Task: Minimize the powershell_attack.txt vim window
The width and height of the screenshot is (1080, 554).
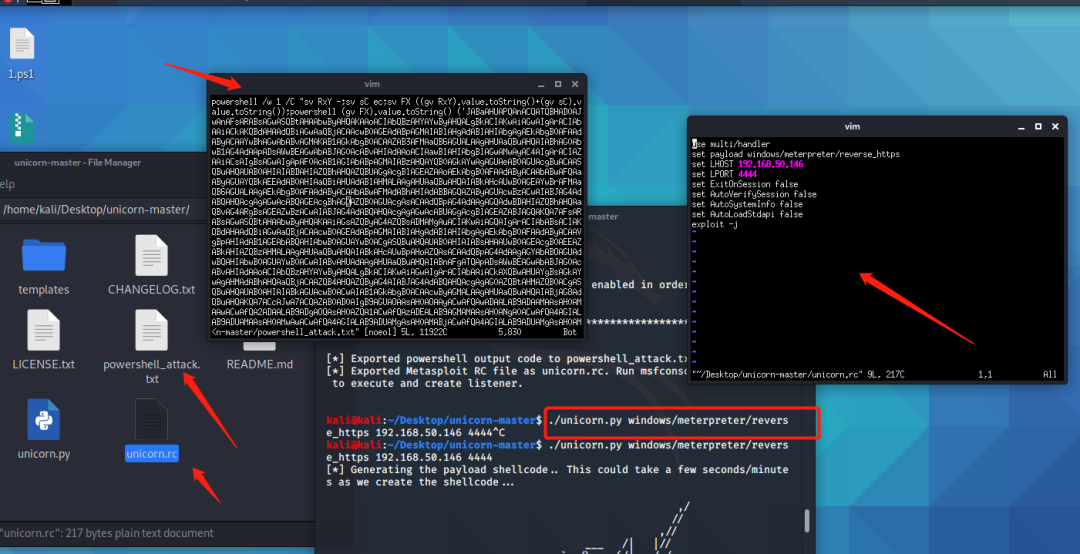Action: [541, 84]
